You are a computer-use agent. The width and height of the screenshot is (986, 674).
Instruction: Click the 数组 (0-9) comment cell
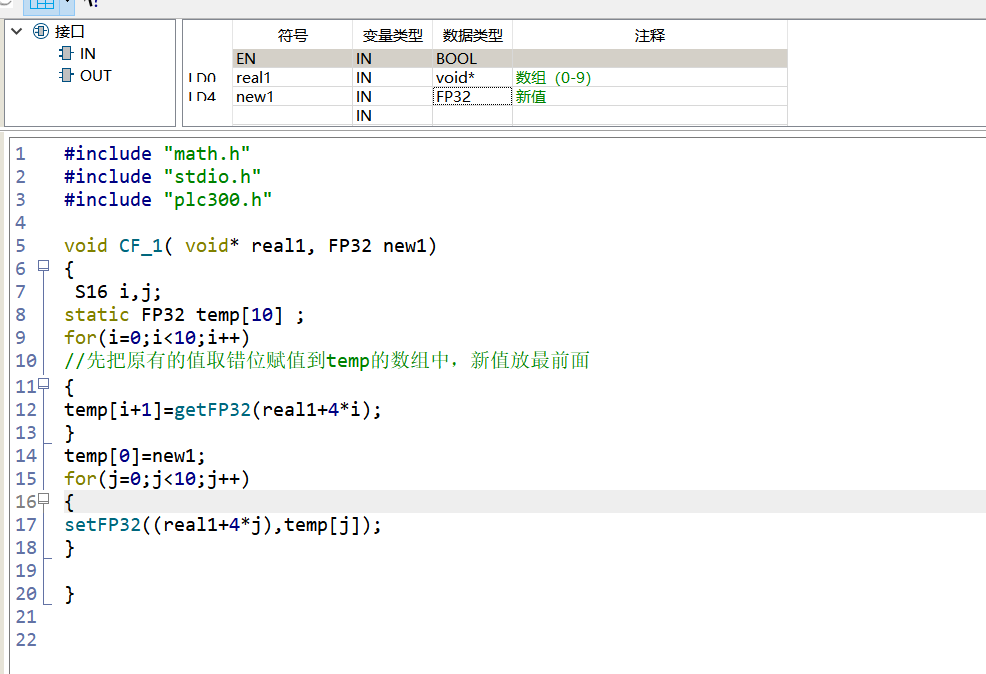click(650, 77)
